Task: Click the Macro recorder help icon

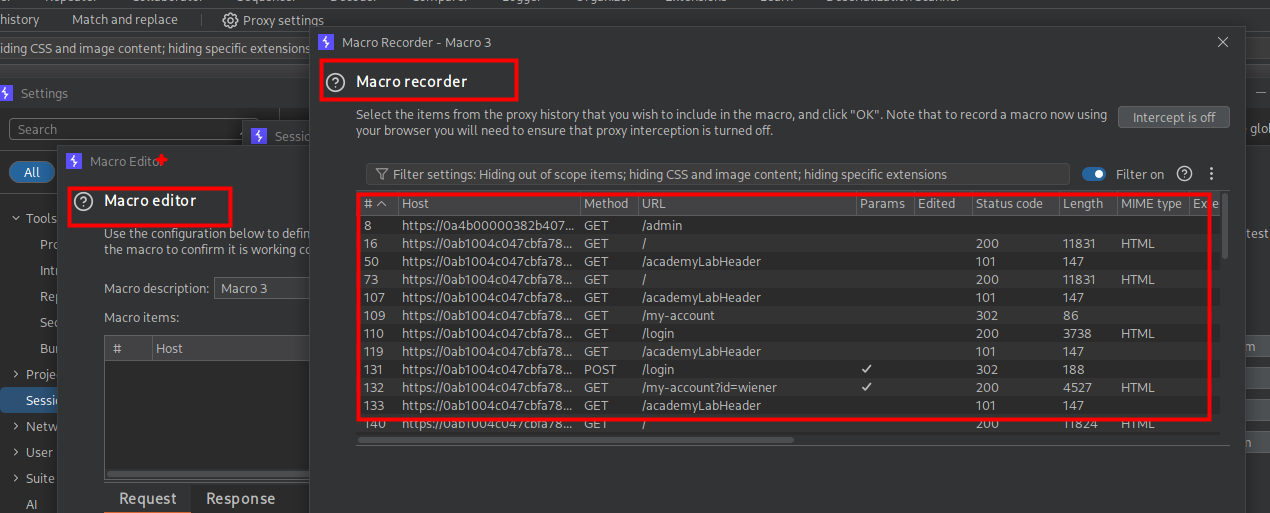Action: 337,82
